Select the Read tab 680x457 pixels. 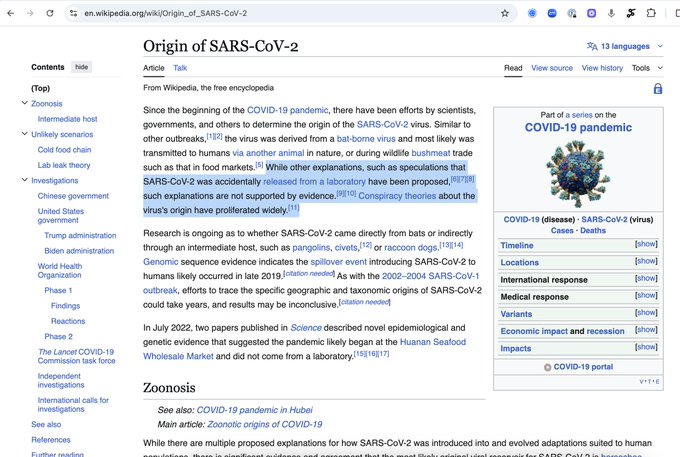pyautogui.click(x=513, y=68)
